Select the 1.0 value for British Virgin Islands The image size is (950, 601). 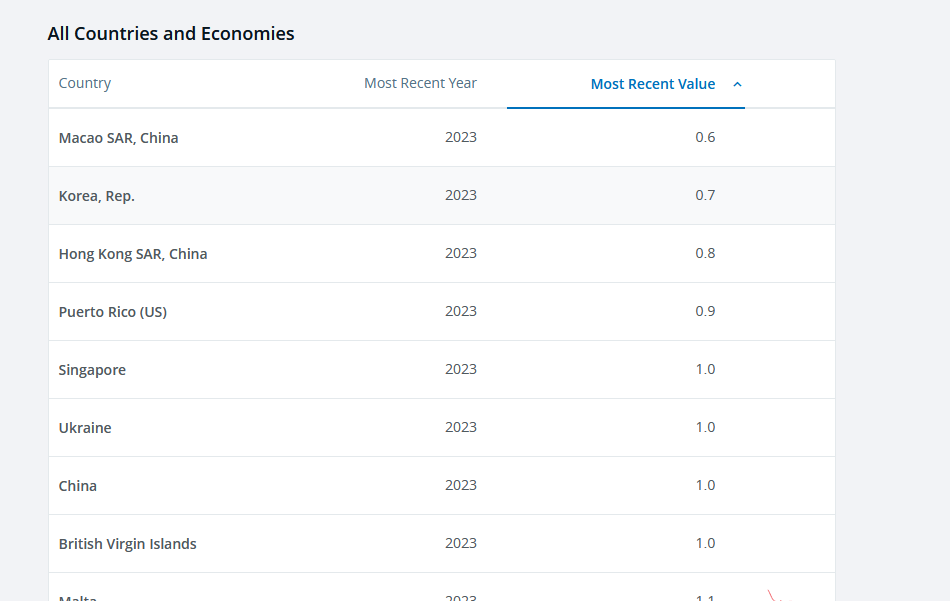coord(705,543)
